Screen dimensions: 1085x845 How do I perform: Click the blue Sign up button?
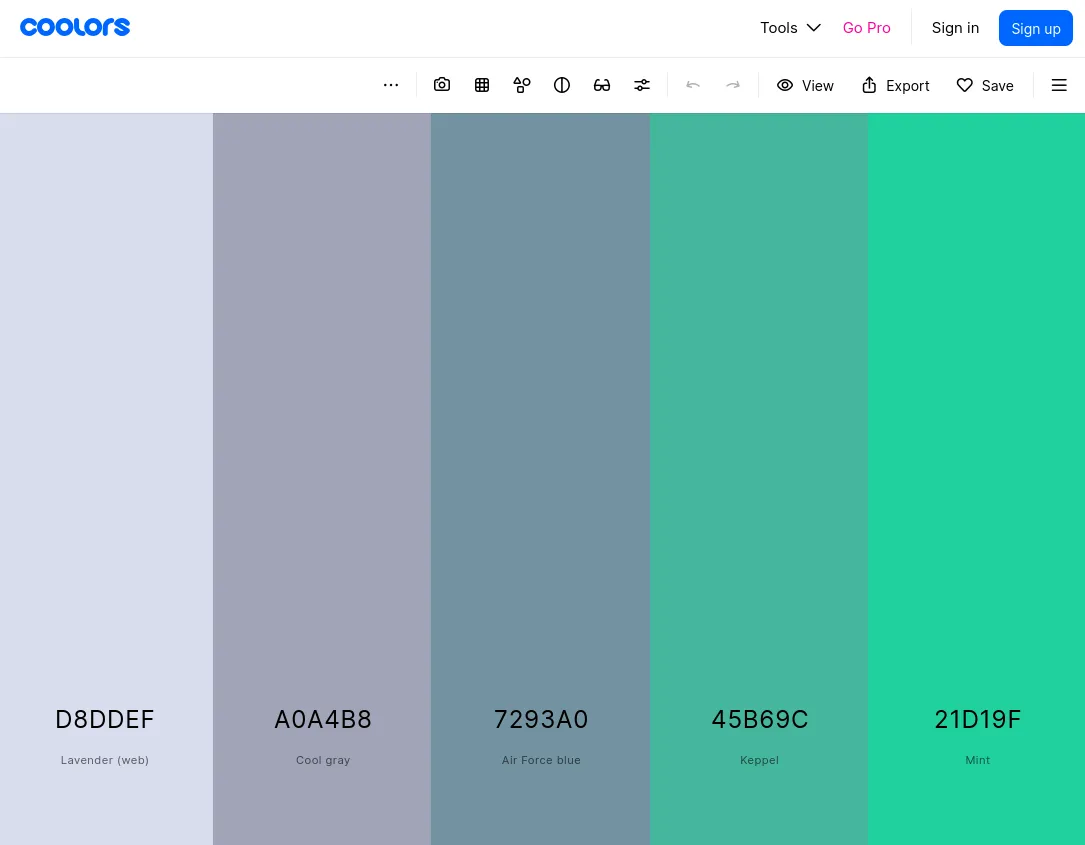click(1035, 28)
